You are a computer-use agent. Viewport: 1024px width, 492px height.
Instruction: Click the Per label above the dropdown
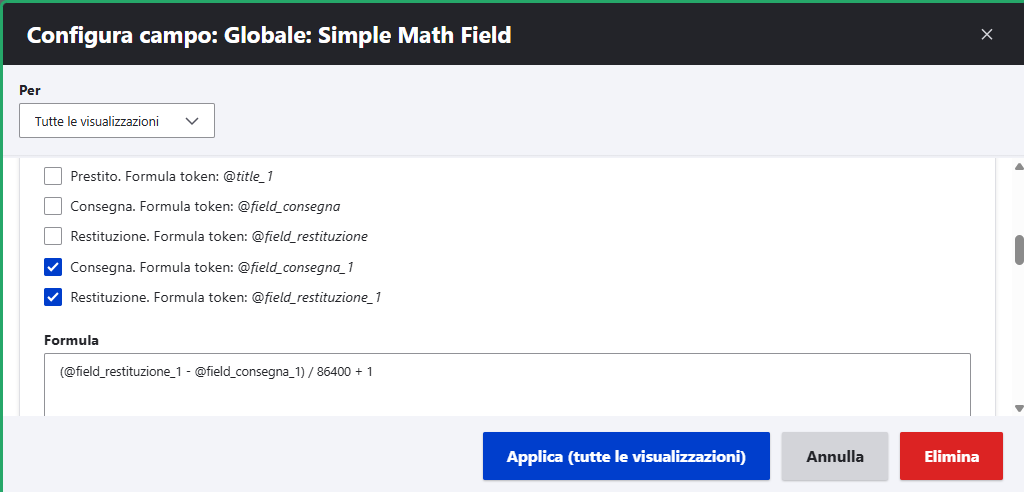tap(30, 90)
